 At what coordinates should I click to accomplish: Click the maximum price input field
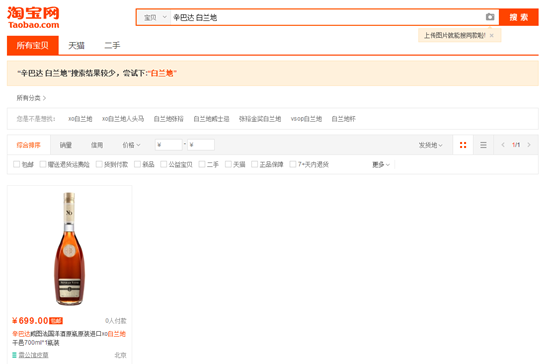(x=201, y=145)
